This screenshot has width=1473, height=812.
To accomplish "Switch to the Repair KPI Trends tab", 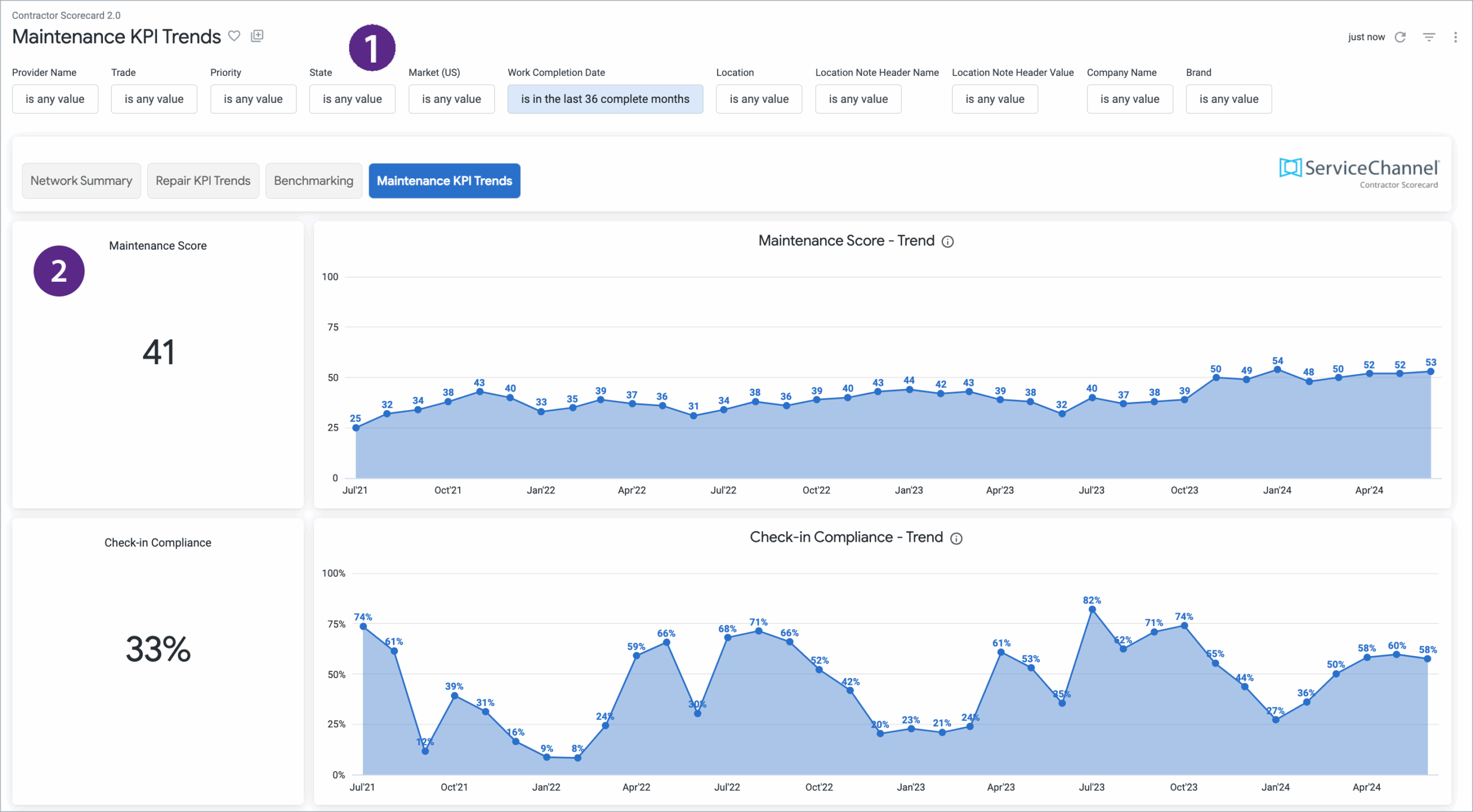I will pyautogui.click(x=203, y=181).
